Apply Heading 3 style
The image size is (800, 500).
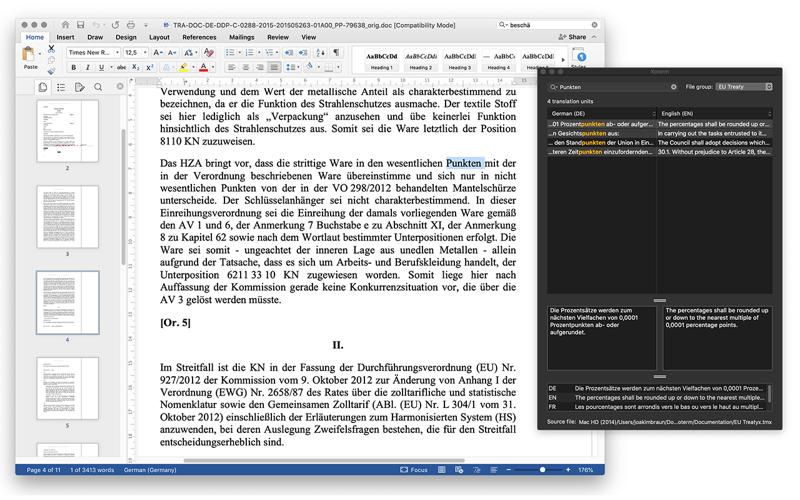coord(460,61)
